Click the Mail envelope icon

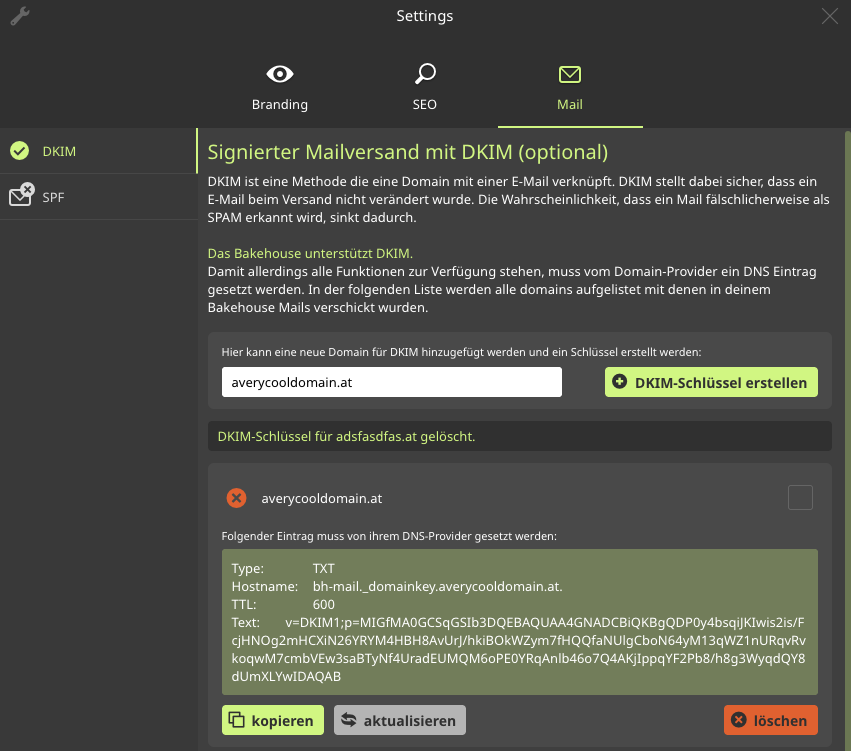click(570, 74)
